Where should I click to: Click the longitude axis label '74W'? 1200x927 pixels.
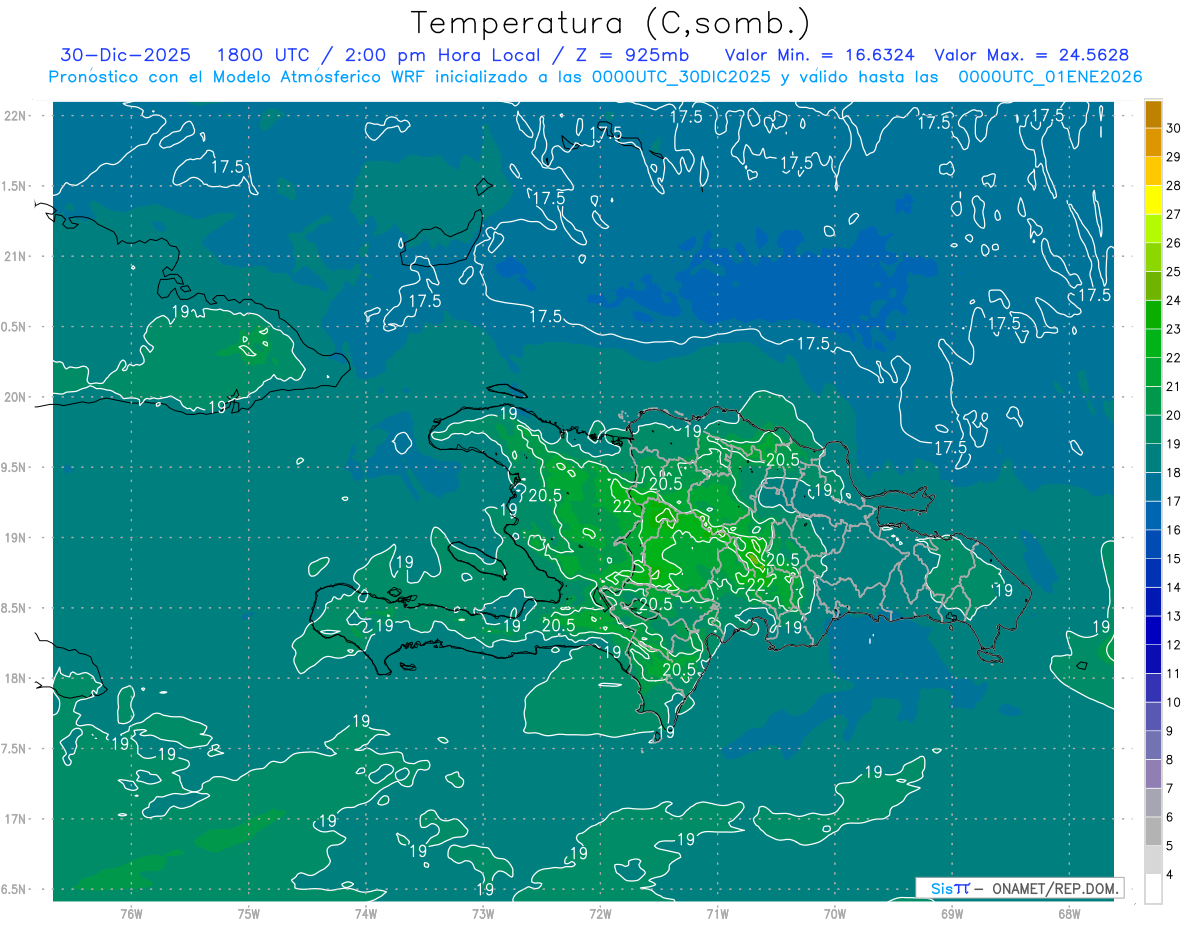[x=366, y=913]
